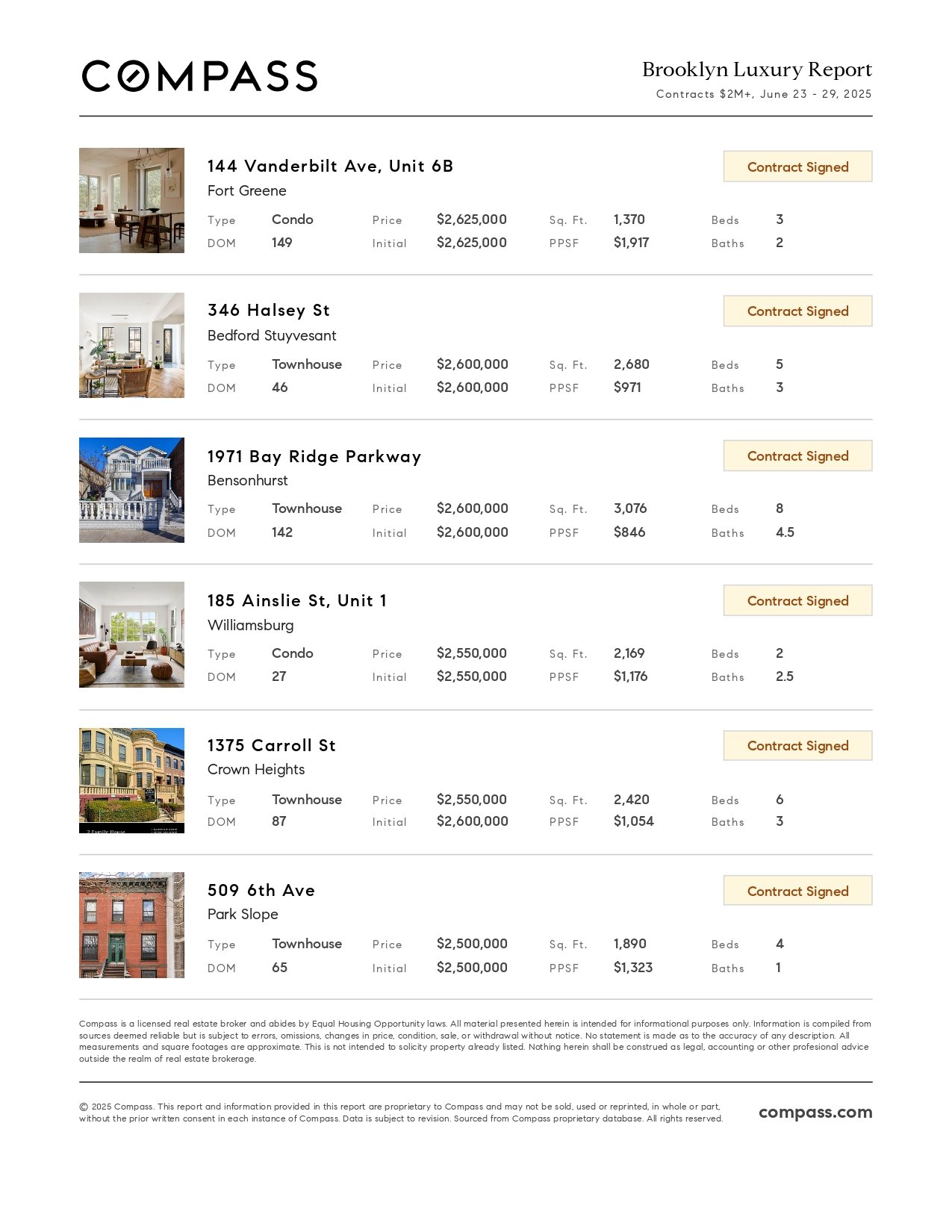
Task: Click Contract Signed badge for 509 6th Ave
Action: click(x=797, y=891)
